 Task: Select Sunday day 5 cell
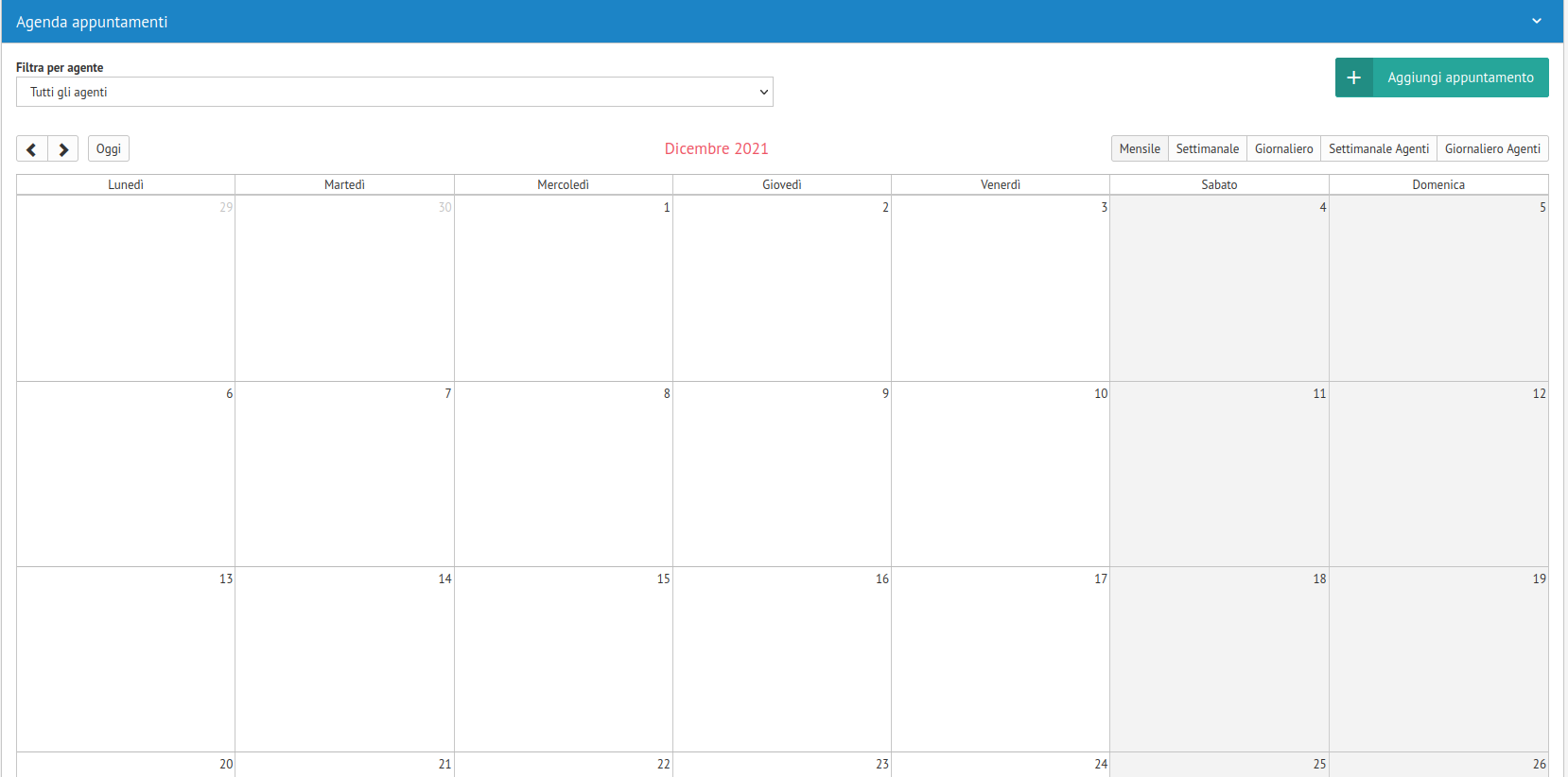(x=1438, y=288)
